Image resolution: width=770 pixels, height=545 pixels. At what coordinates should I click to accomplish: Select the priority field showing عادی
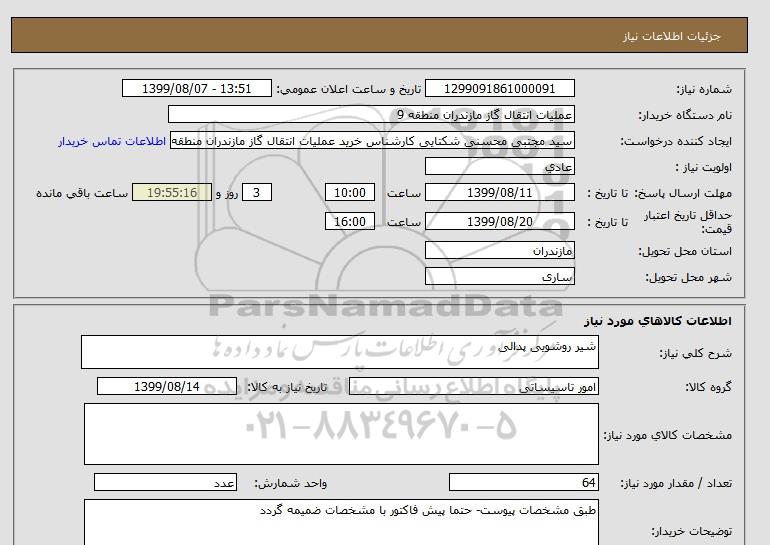pyautogui.click(x=499, y=166)
